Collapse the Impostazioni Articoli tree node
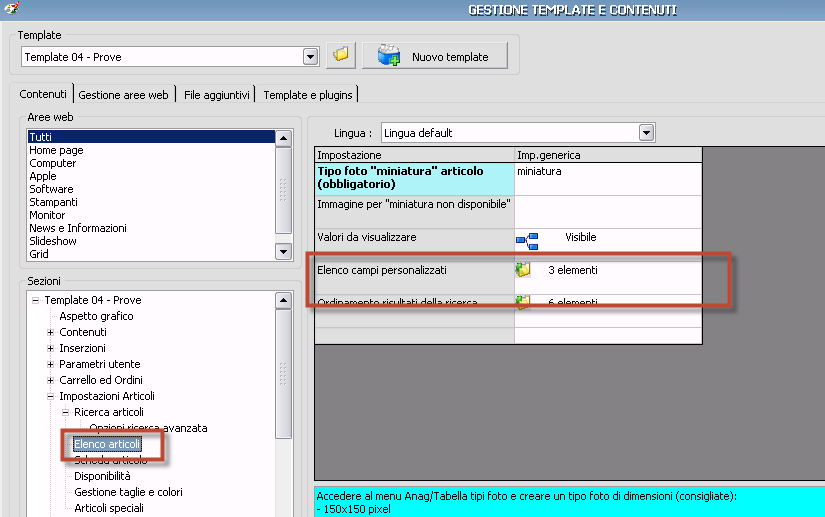The height and width of the screenshot is (517, 825). tap(51, 397)
